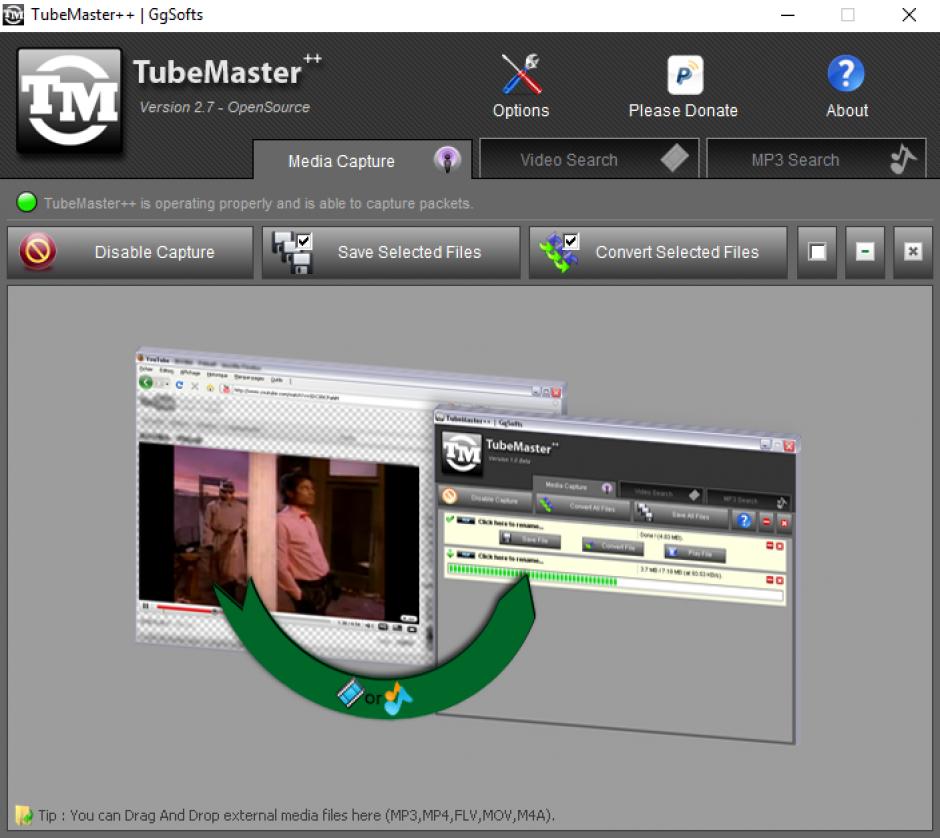Click the Video Search diamond icon
The height and width of the screenshot is (838, 940).
[x=674, y=158]
